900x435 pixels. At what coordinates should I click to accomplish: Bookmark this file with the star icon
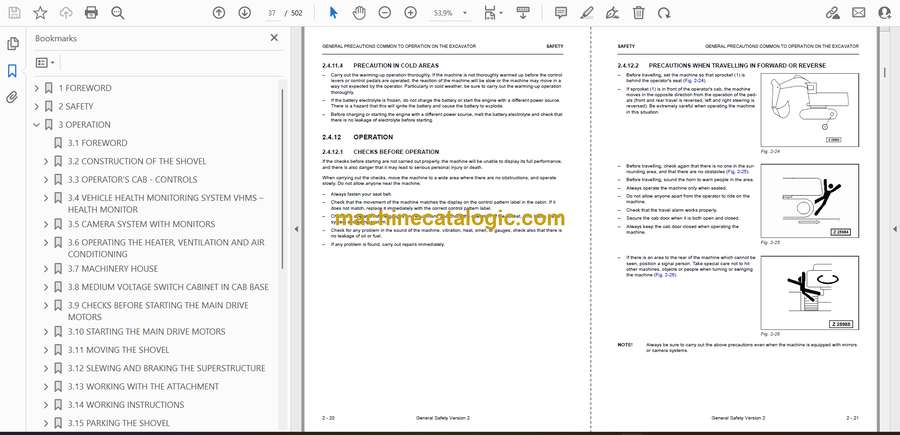click(x=40, y=13)
